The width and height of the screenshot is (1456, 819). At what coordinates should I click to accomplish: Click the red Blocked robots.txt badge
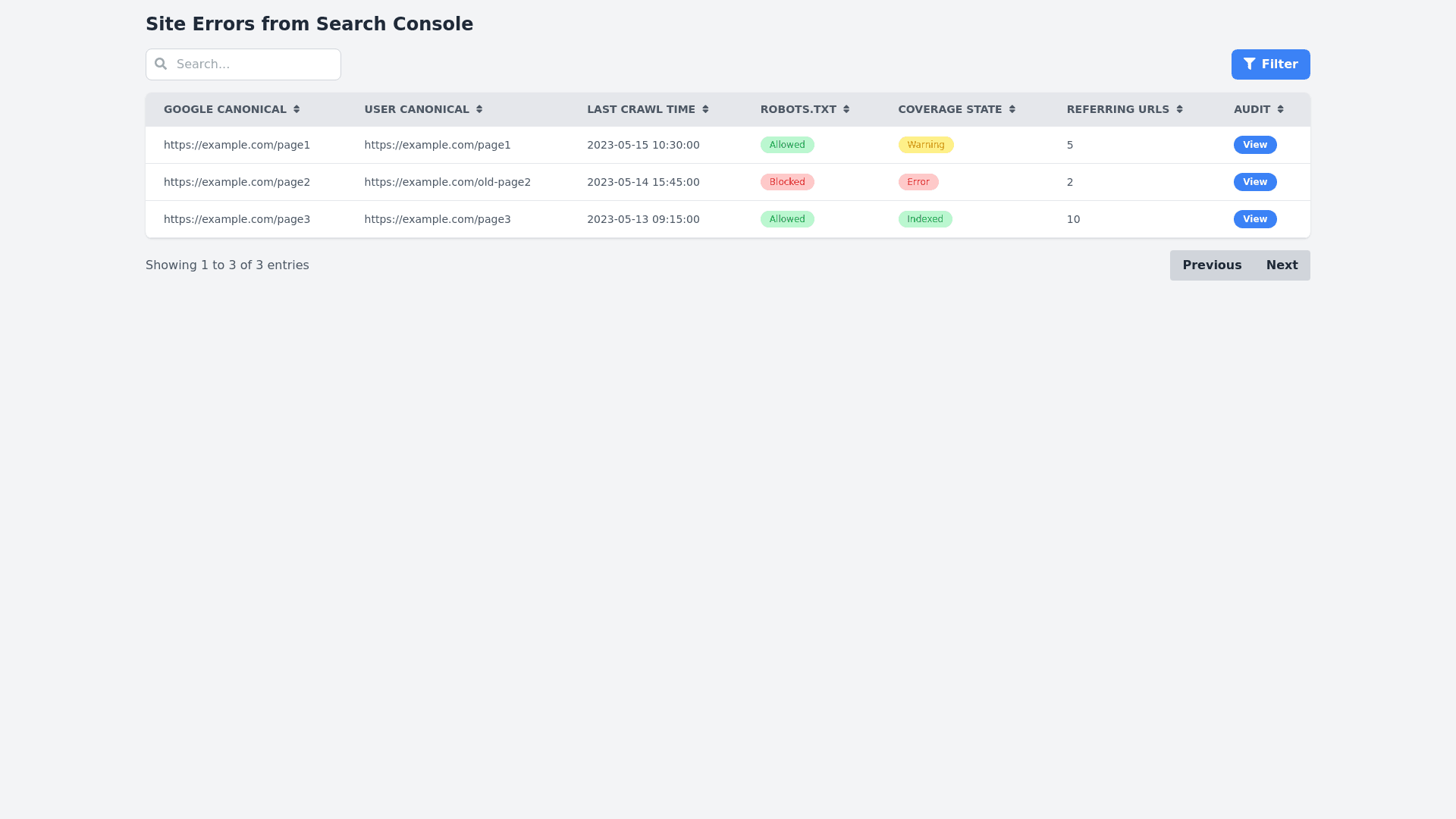[x=787, y=182]
